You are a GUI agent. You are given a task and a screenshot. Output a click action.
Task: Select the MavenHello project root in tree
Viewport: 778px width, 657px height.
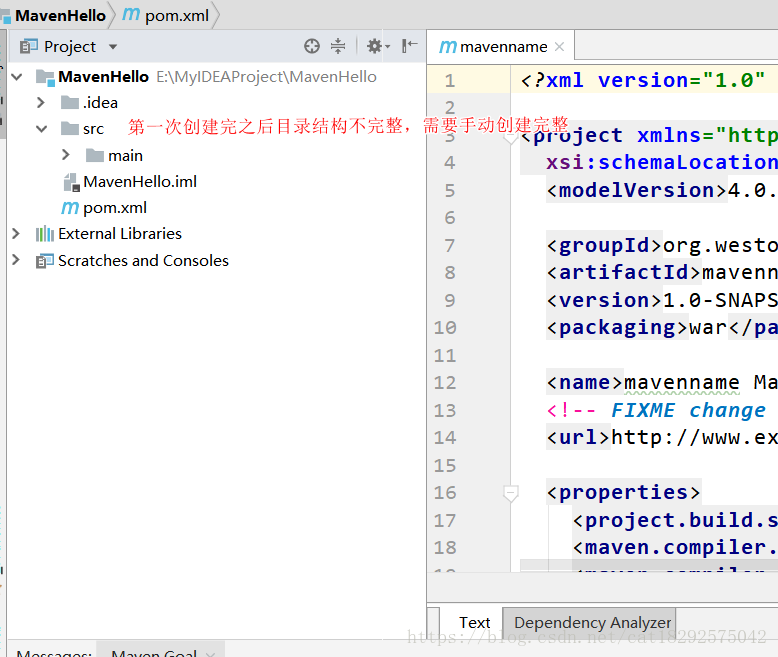(x=104, y=77)
